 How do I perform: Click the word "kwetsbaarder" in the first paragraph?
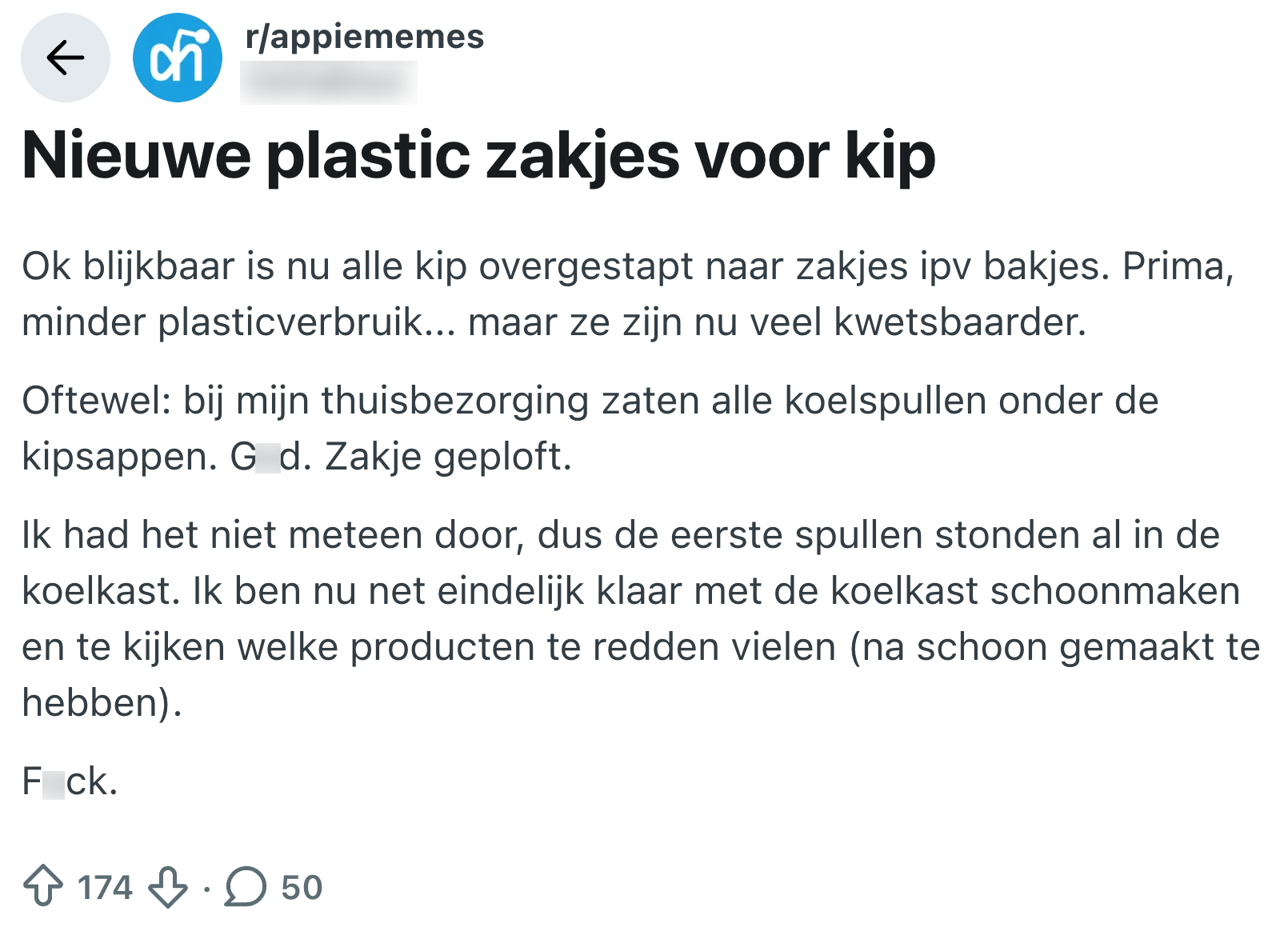click(x=959, y=322)
